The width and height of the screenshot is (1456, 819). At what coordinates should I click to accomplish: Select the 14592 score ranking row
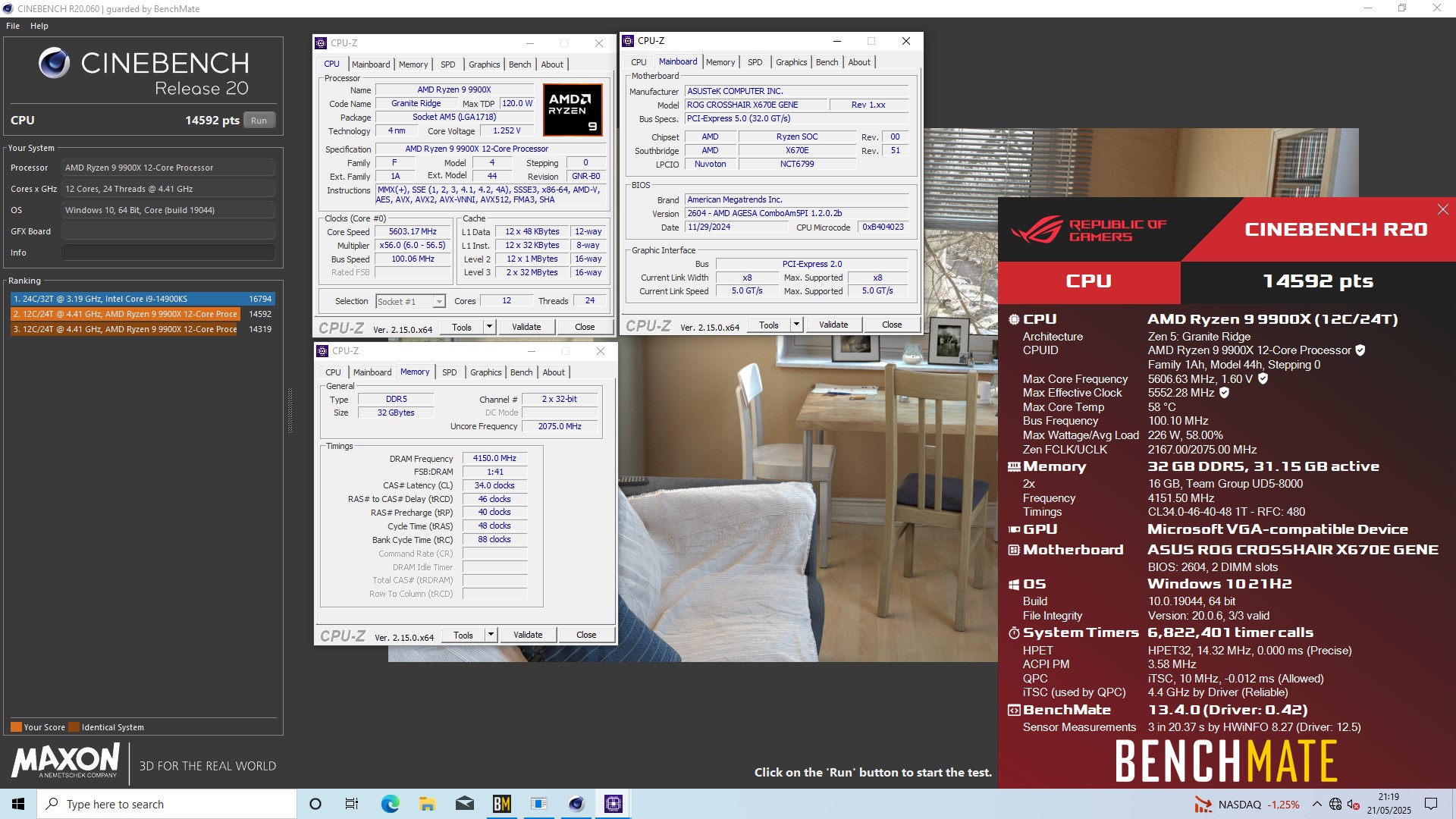pyautogui.click(x=143, y=314)
